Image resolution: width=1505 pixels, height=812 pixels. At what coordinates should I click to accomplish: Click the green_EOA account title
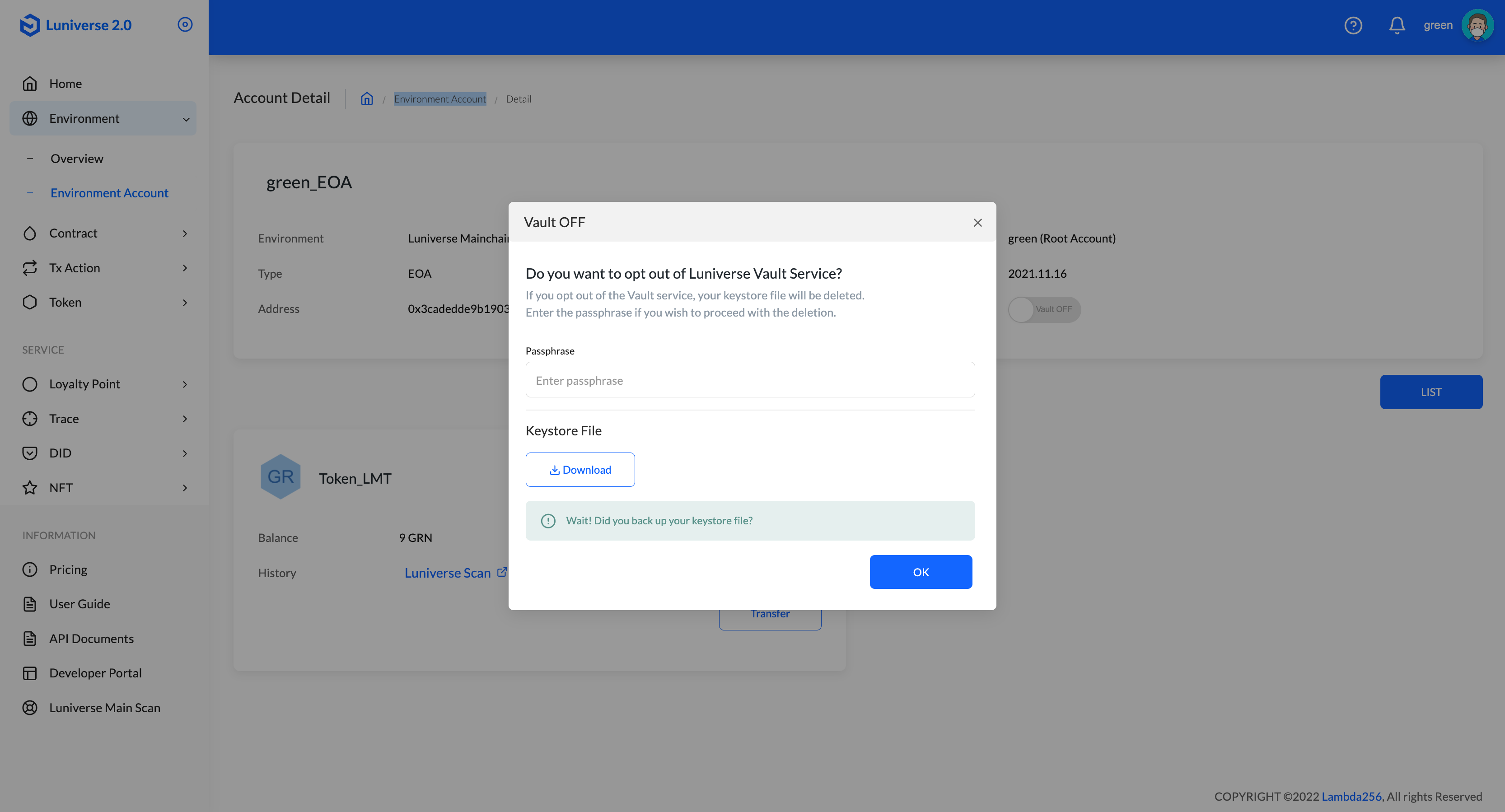[308, 182]
